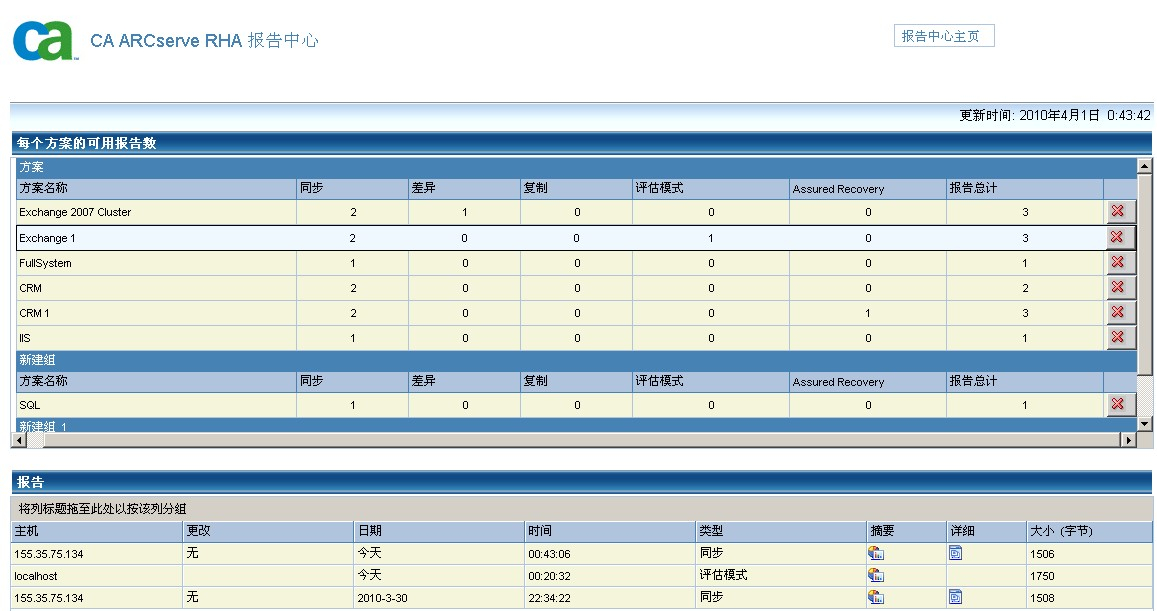Screen dimensions: 1157x611
Task: Click Assured Recovery count for CRM 1
Action: [868, 314]
